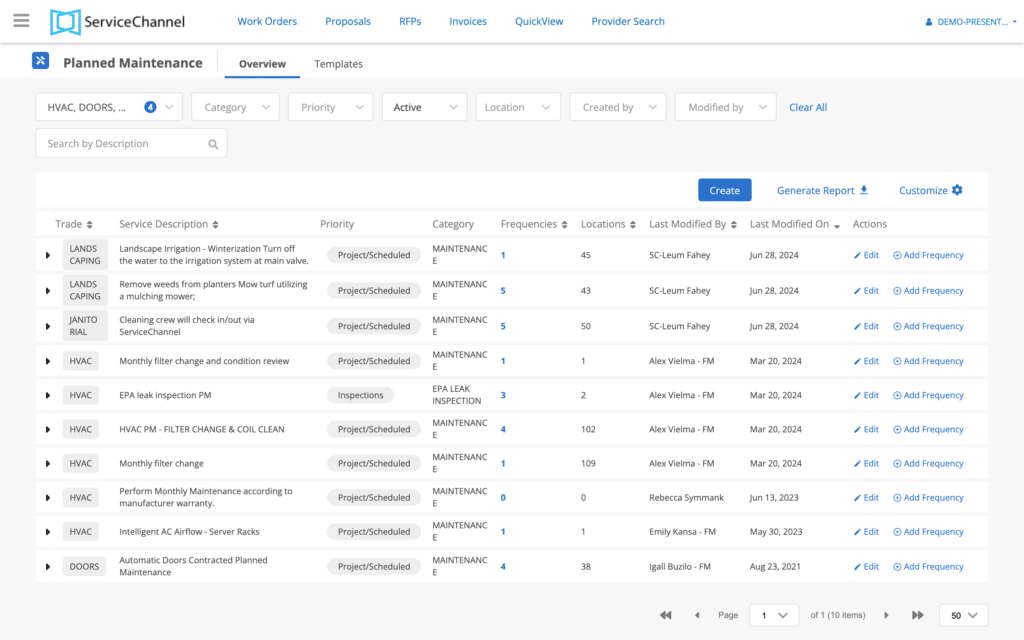Open the Active status dropdown

pos(424,107)
